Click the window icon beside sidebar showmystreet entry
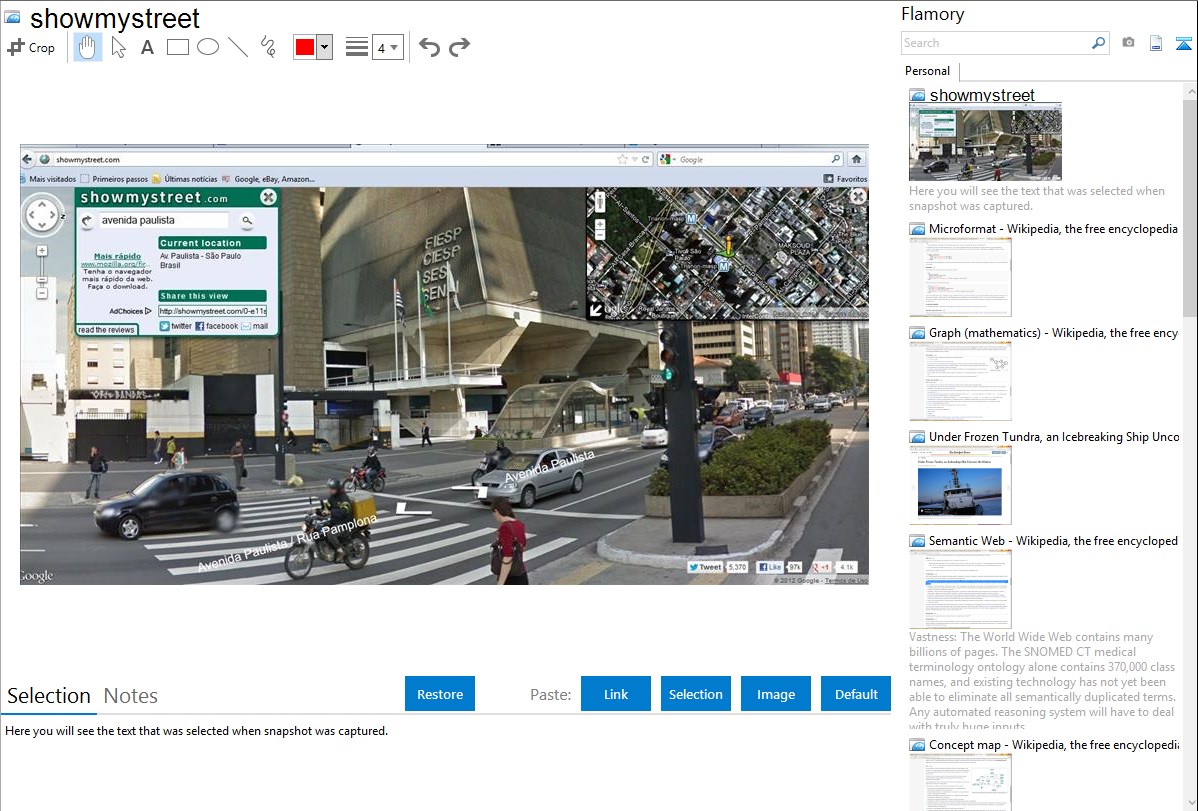Image resolution: width=1198 pixels, height=811 pixels. (x=917, y=96)
